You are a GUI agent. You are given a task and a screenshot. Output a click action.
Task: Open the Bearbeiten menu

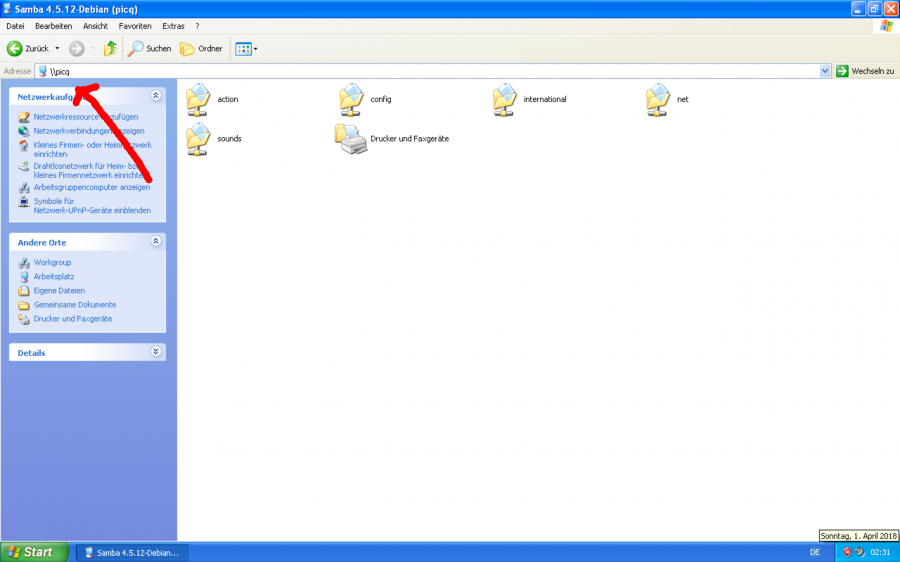coord(53,25)
